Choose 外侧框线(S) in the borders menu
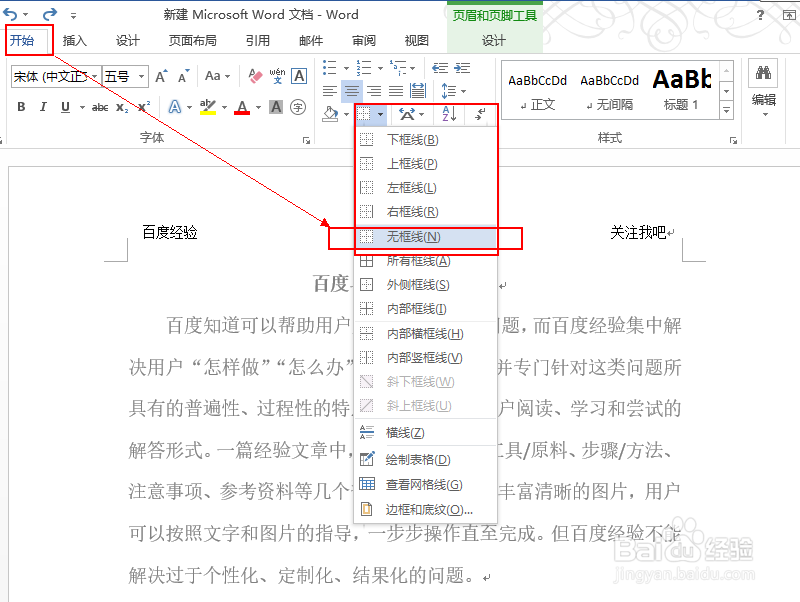 (426, 285)
